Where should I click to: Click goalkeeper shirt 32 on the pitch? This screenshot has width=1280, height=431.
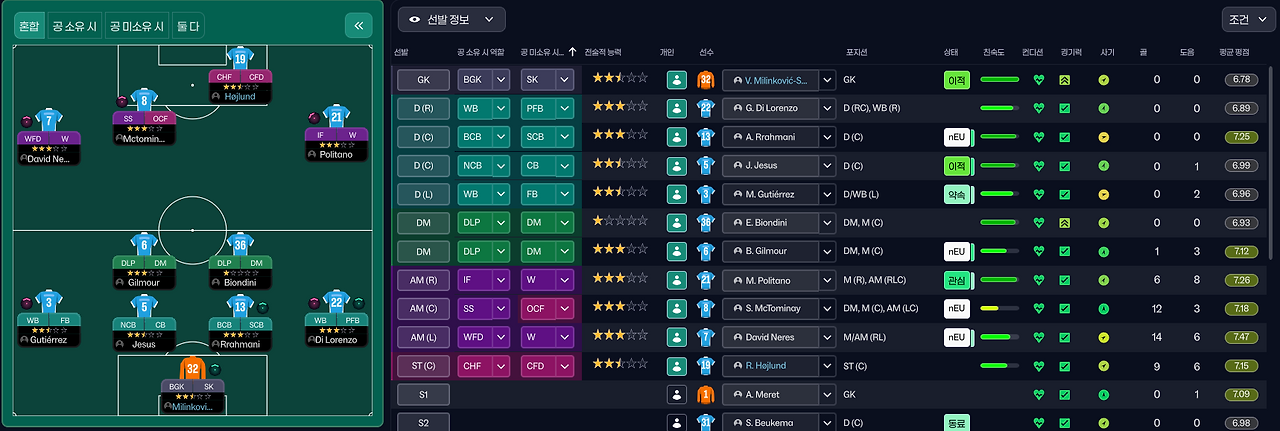tap(192, 370)
